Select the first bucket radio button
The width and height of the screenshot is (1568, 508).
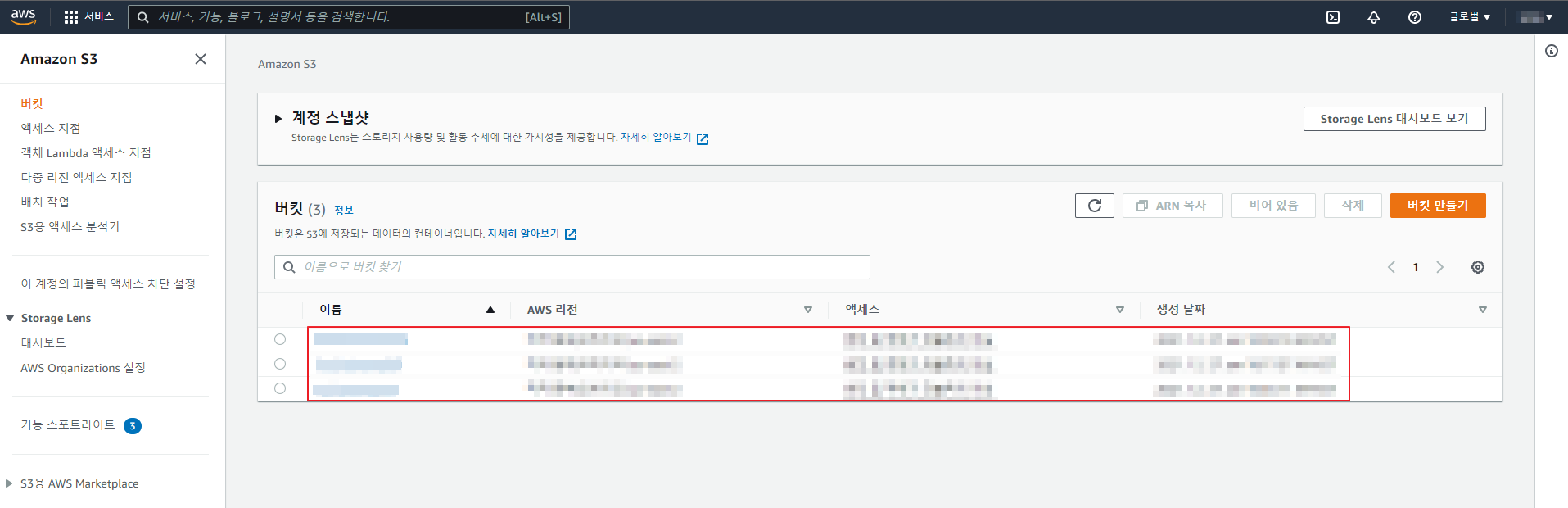tap(280, 339)
